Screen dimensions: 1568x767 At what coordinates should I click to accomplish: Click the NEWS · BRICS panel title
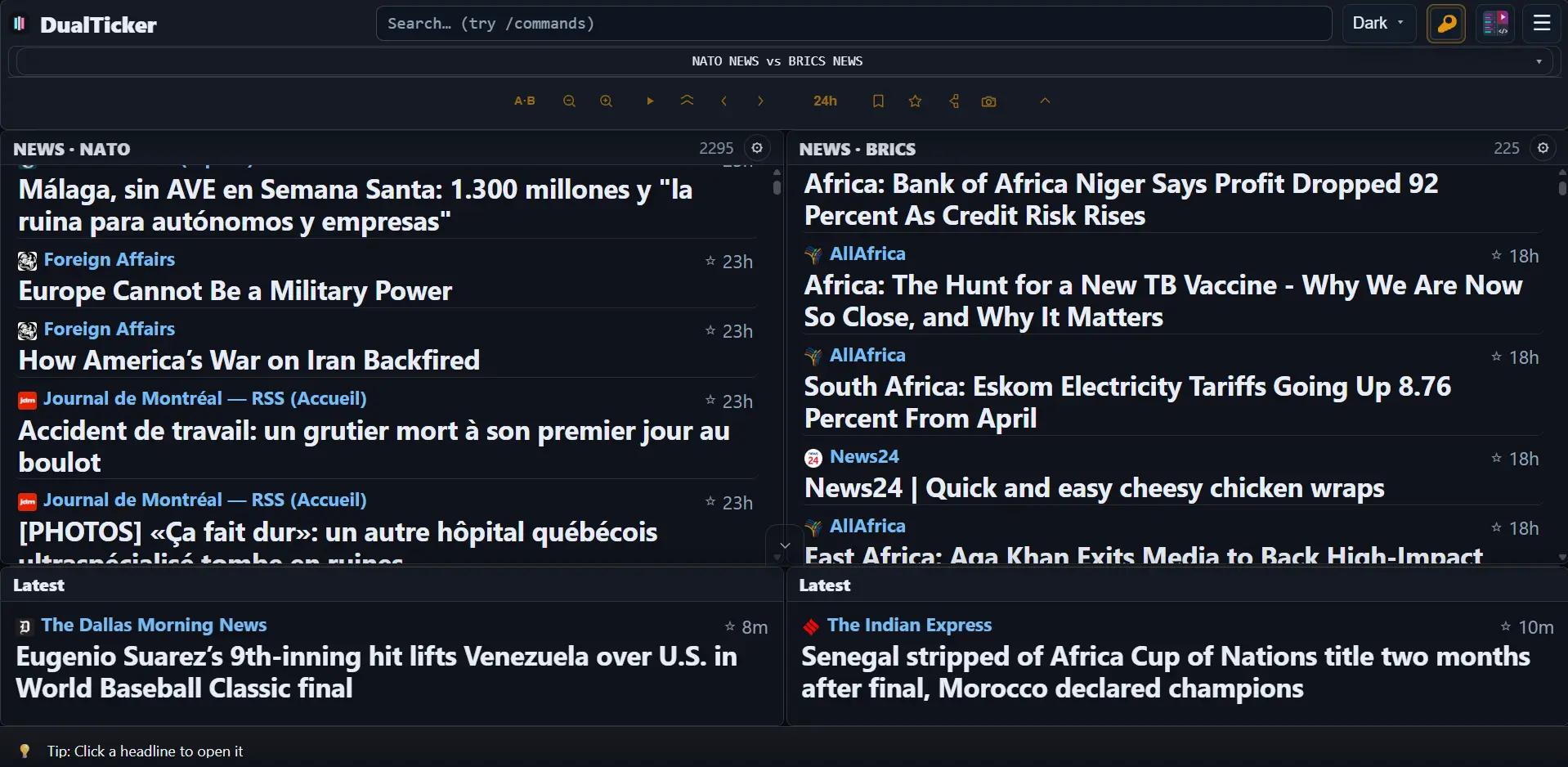(x=858, y=150)
